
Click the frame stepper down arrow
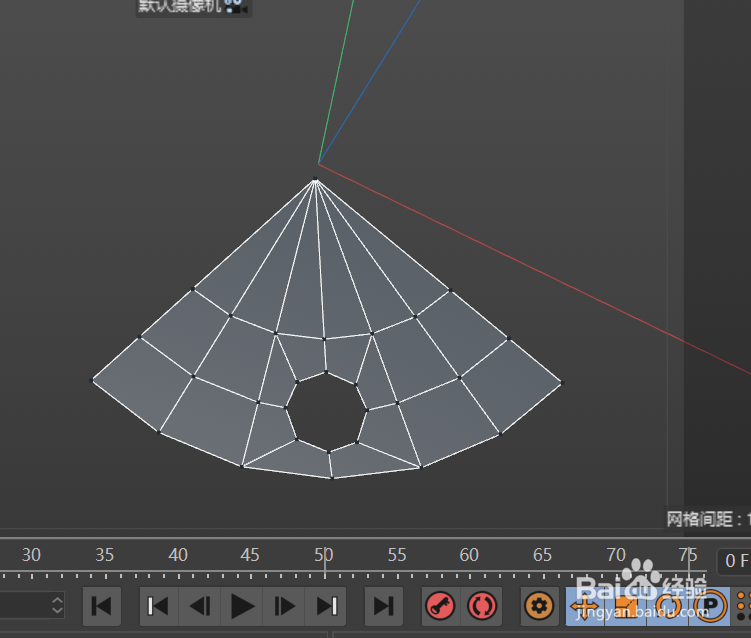(57, 611)
